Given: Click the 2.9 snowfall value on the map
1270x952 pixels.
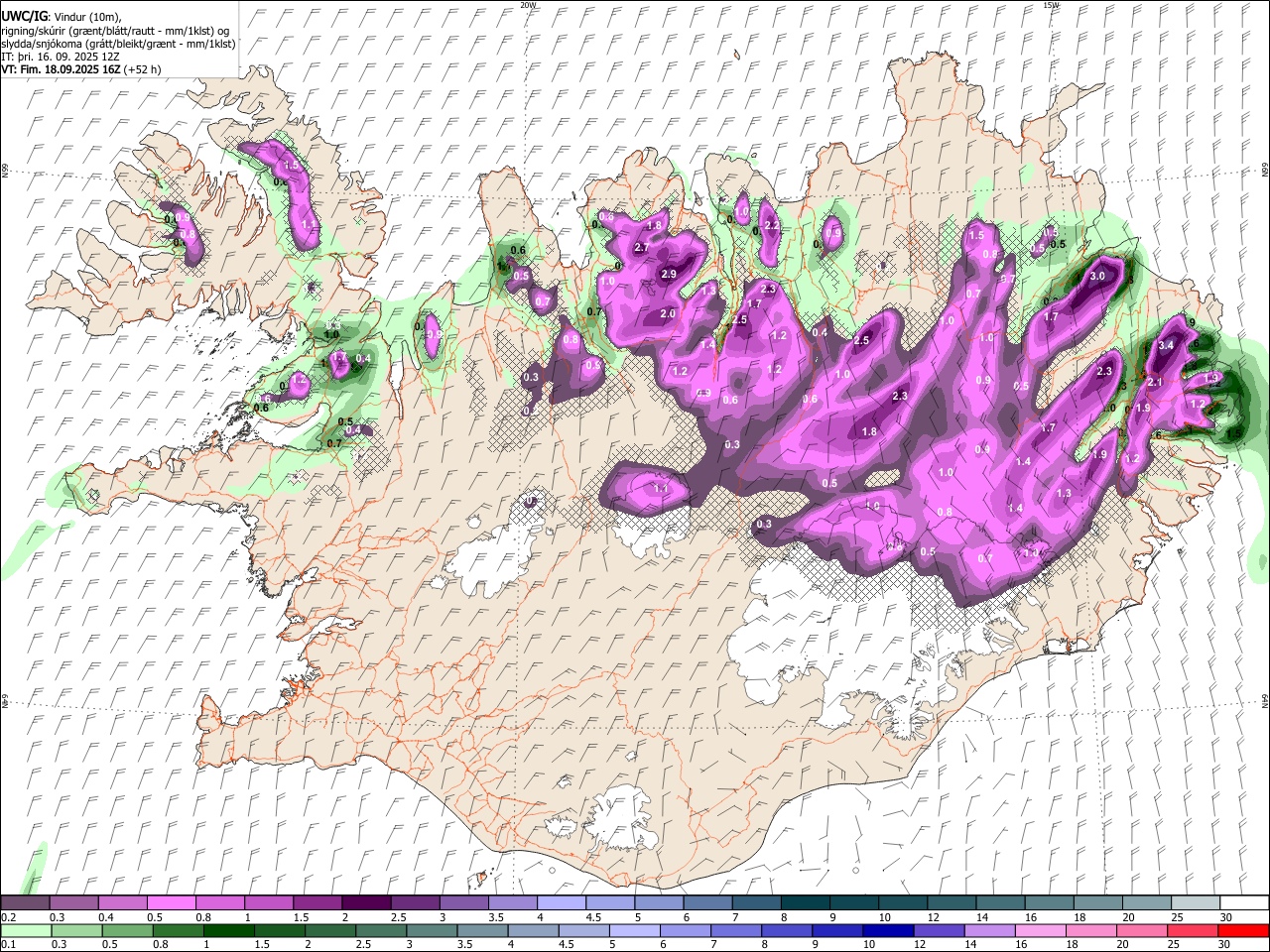Looking at the screenshot, I should pos(668,274).
